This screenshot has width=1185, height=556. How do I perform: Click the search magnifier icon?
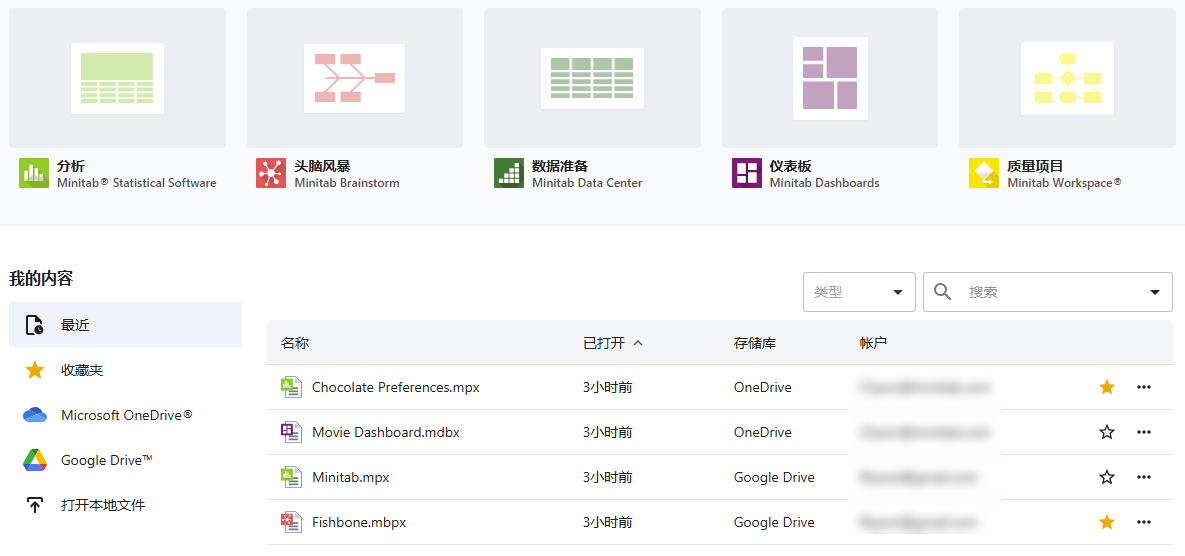[x=942, y=292]
